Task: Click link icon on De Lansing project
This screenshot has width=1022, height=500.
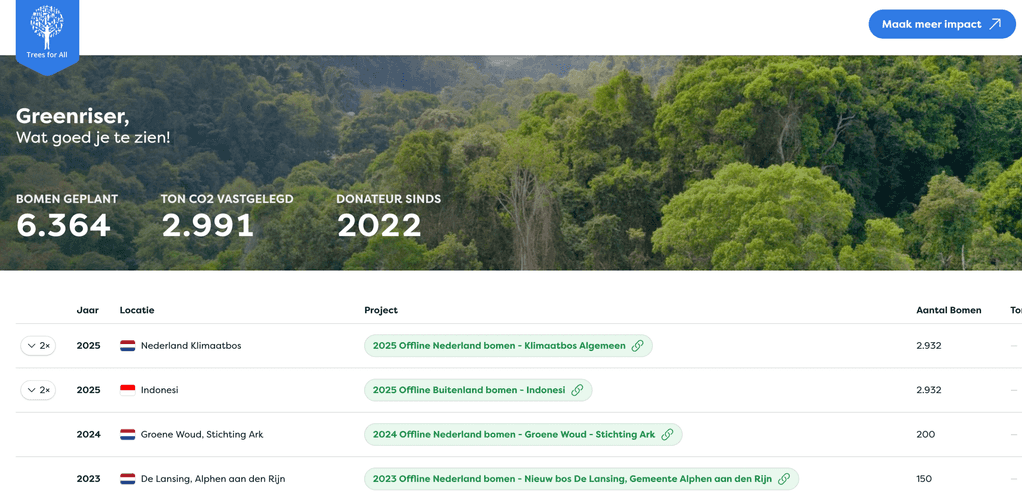Action: 784,479
